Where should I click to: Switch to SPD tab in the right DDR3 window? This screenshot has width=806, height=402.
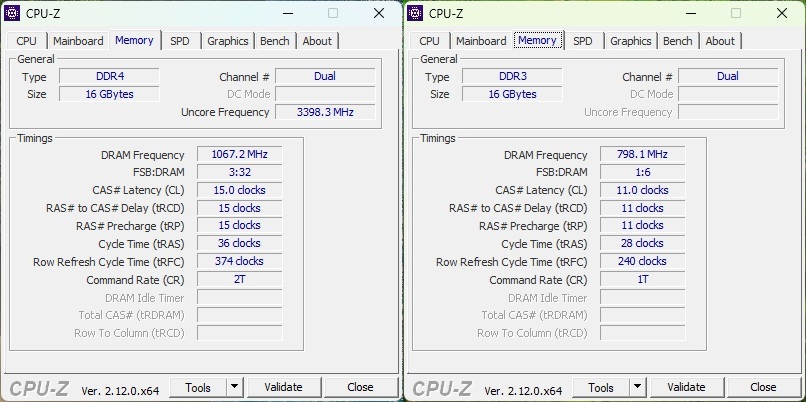[x=582, y=41]
